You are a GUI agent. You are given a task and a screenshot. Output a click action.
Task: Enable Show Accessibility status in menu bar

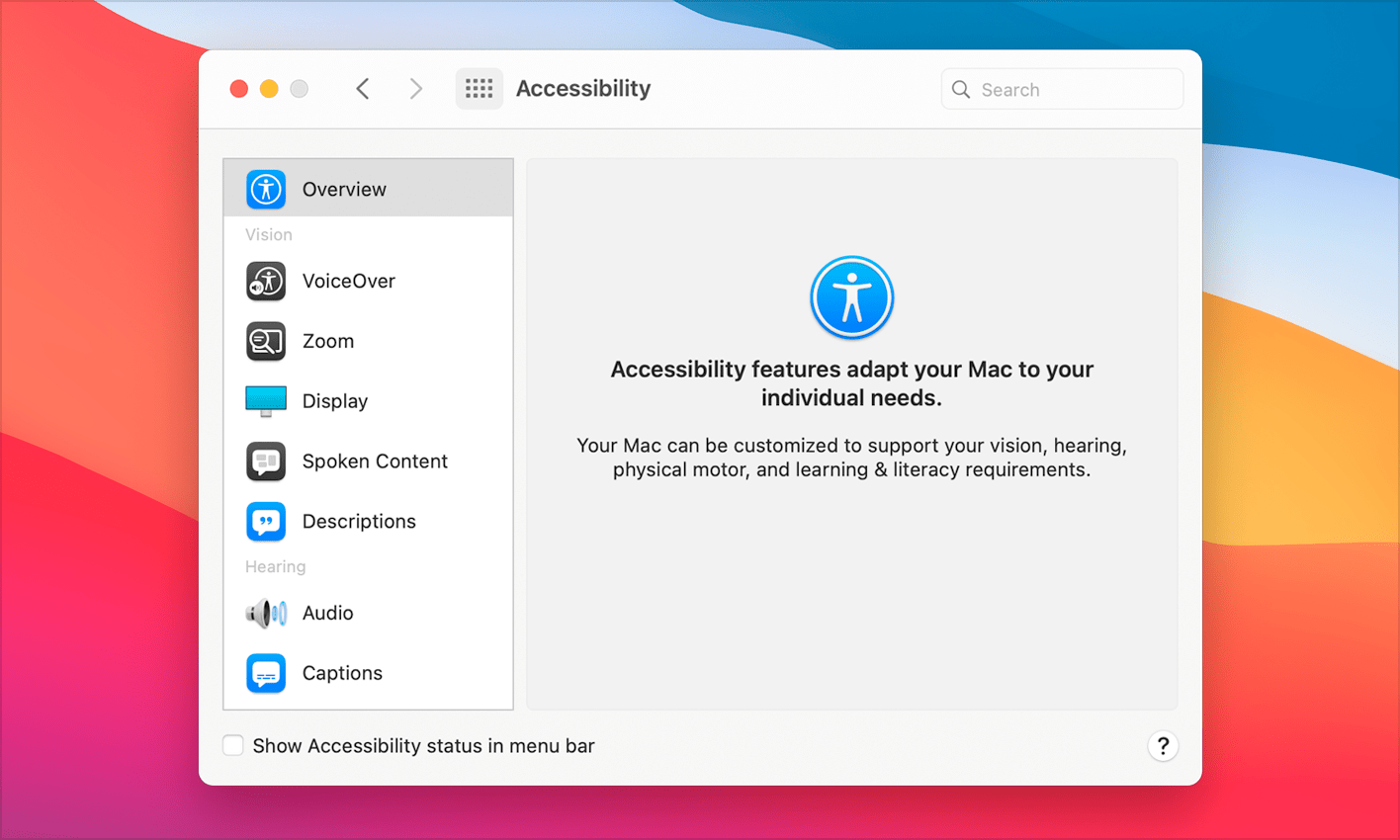tap(233, 745)
